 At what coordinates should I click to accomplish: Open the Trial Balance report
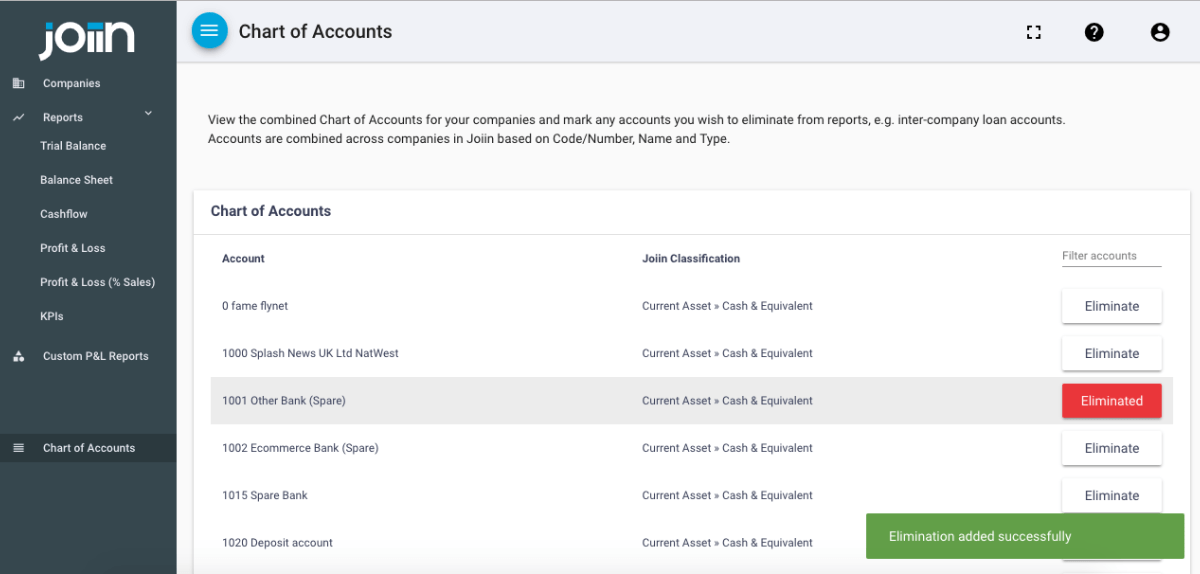point(73,146)
